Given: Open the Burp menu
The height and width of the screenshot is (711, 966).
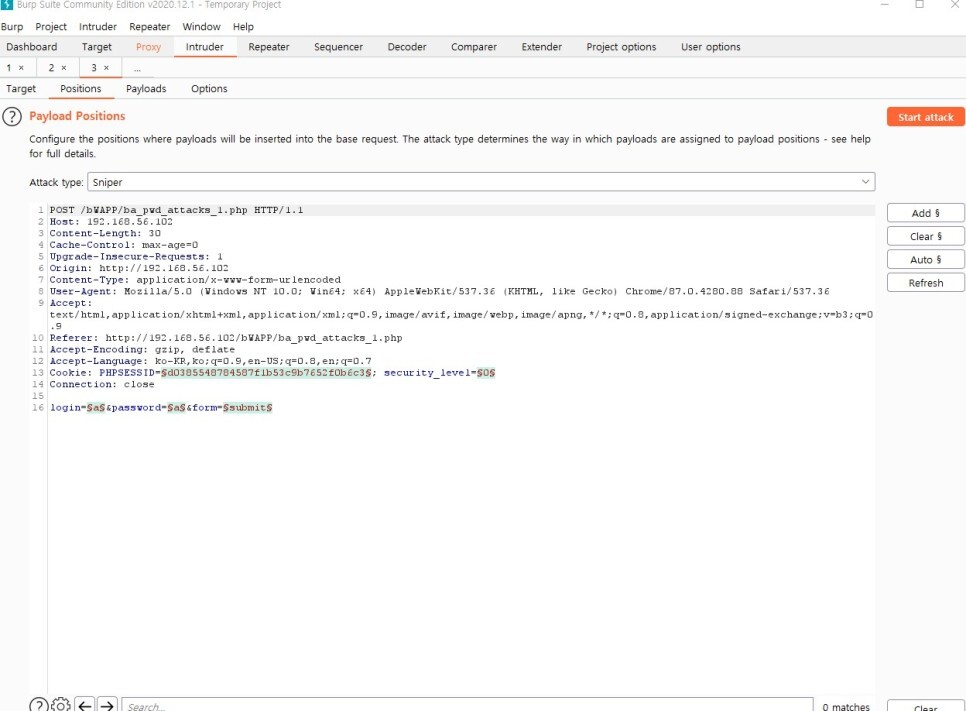Looking at the screenshot, I should point(12,26).
